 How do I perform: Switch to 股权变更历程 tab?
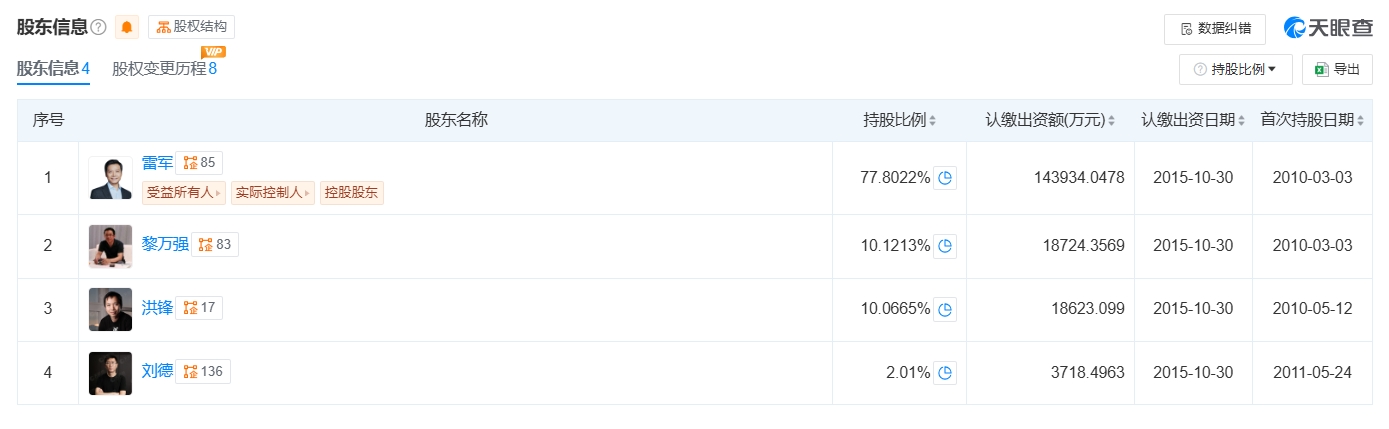(164, 69)
